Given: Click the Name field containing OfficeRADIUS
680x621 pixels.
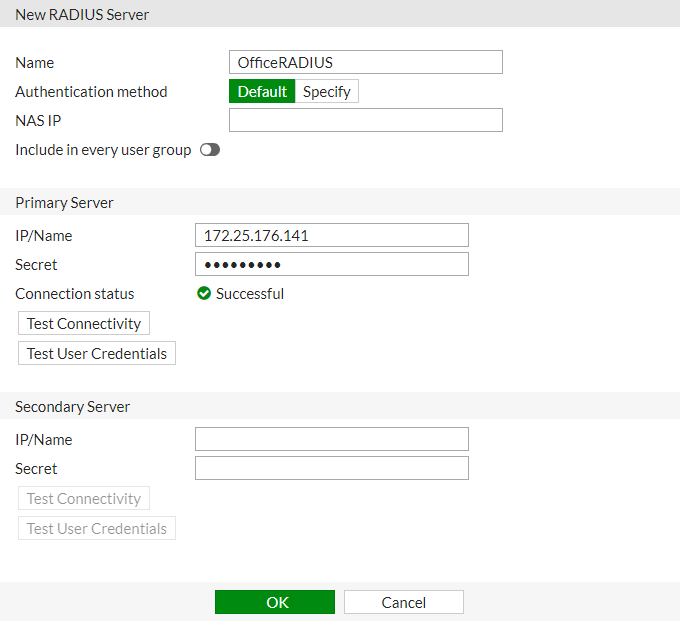Looking at the screenshot, I should click(x=366, y=62).
